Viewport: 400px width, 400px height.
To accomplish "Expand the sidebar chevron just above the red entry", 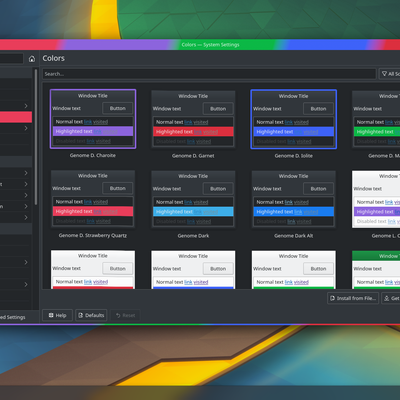I will point(26,106).
